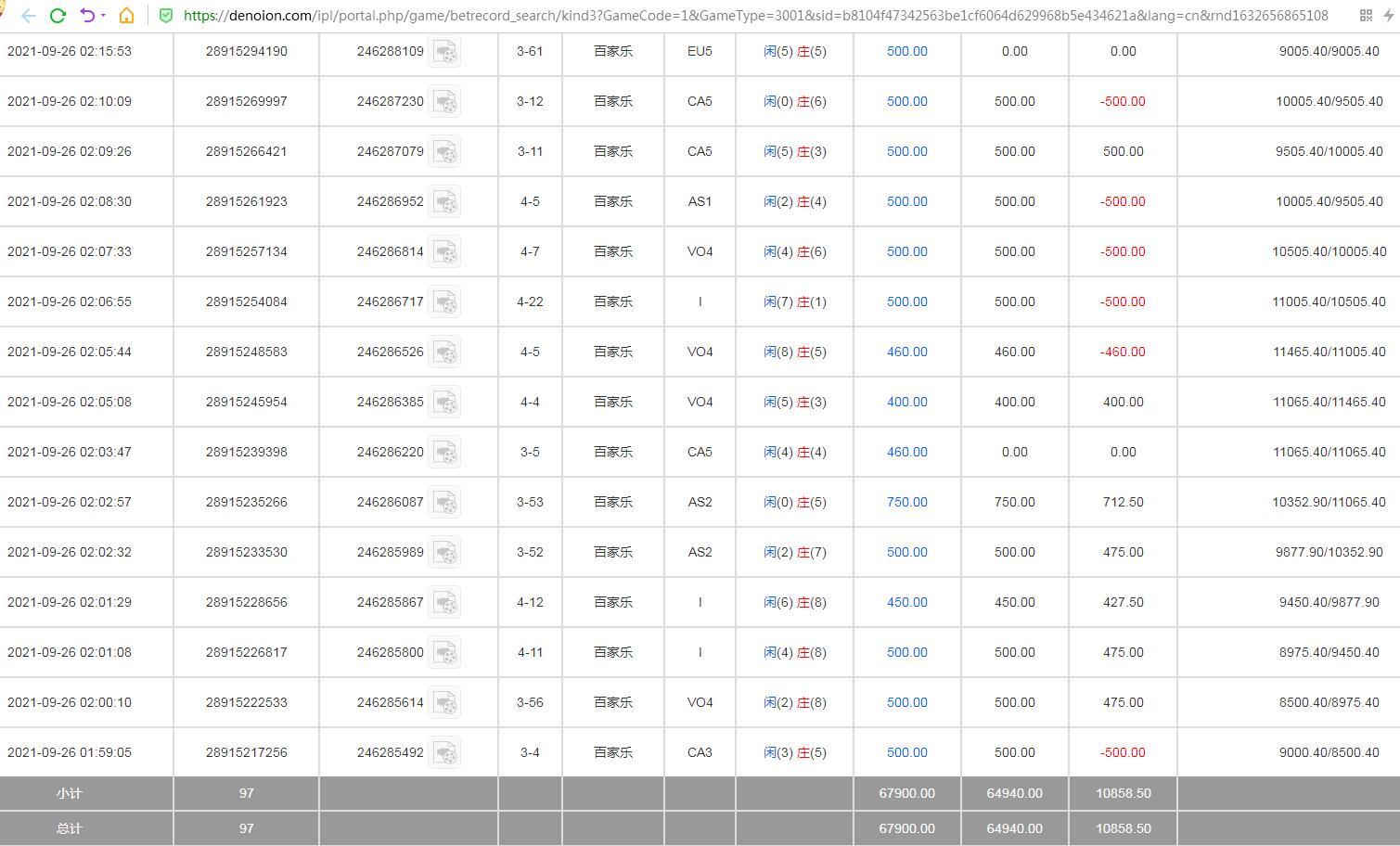Screen dimensions: 1400x846
Task: Focus the address bar URL field
Action: [x=755, y=16]
